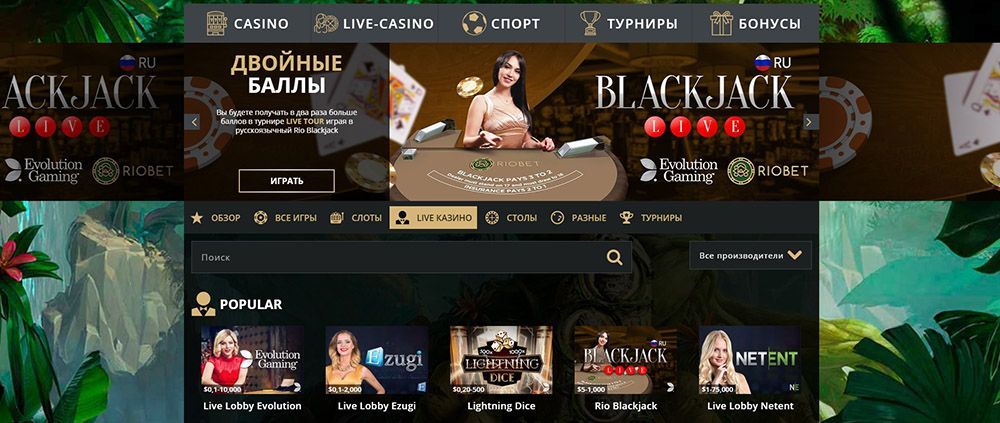Open the Слоты games tab

[356, 218]
